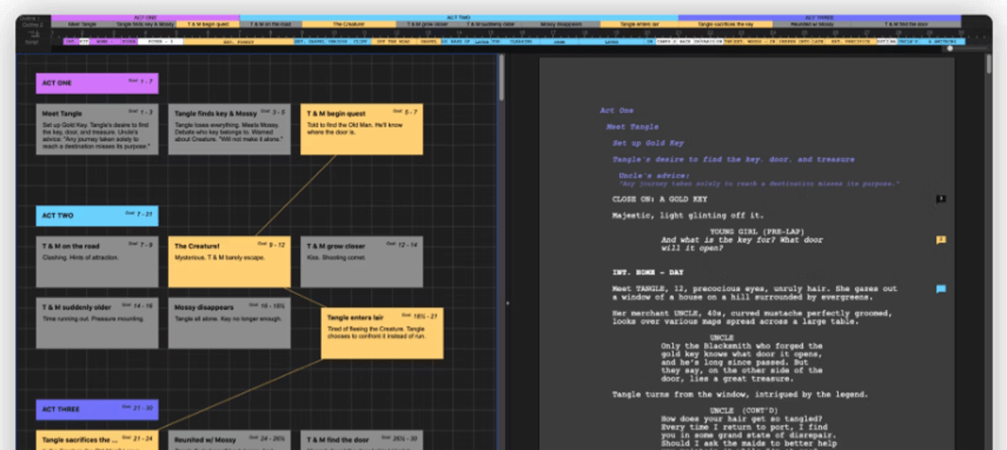Select the 'T & M grow closer' beat card

pyautogui.click(x=362, y=261)
